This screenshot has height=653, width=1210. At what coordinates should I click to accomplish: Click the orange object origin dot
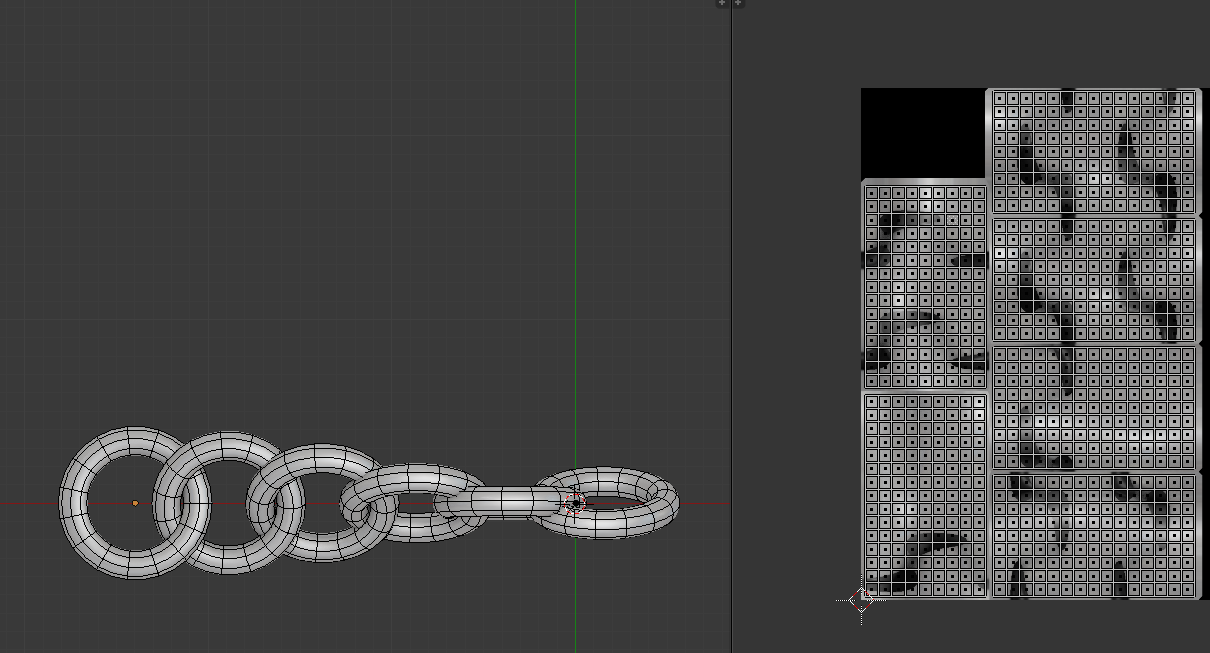pyautogui.click(x=135, y=503)
